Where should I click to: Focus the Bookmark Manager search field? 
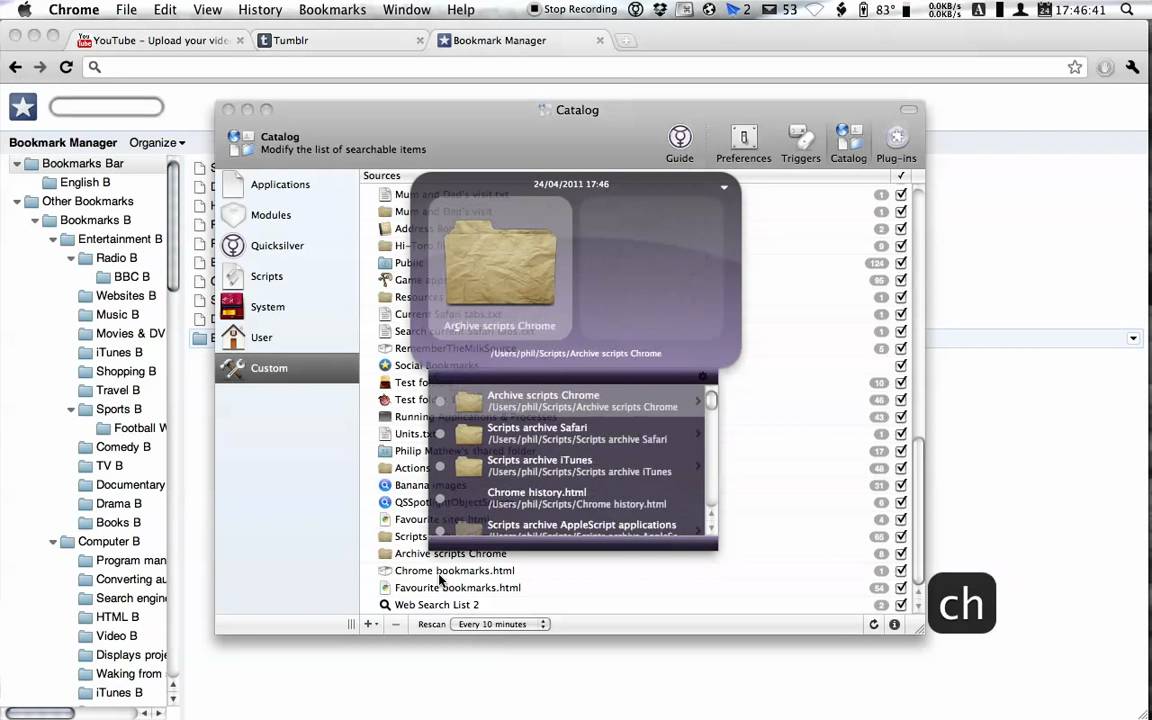pos(107,107)
